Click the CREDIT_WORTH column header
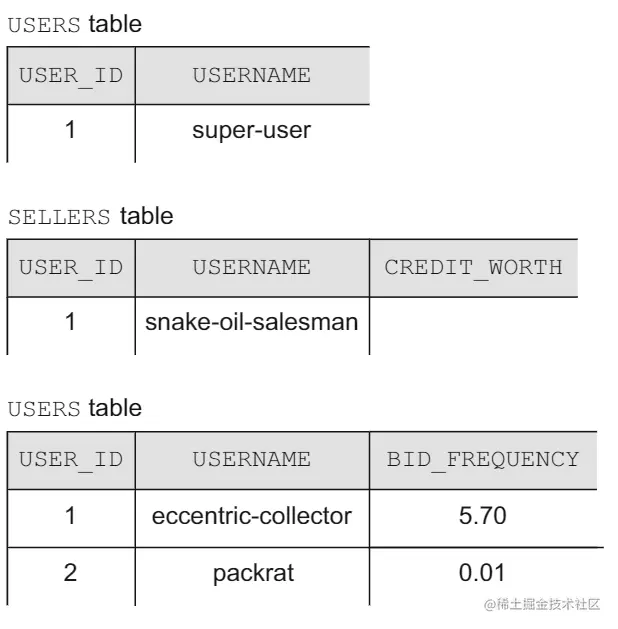The width and height of the screenshot is (618, 629). [474, 268]
